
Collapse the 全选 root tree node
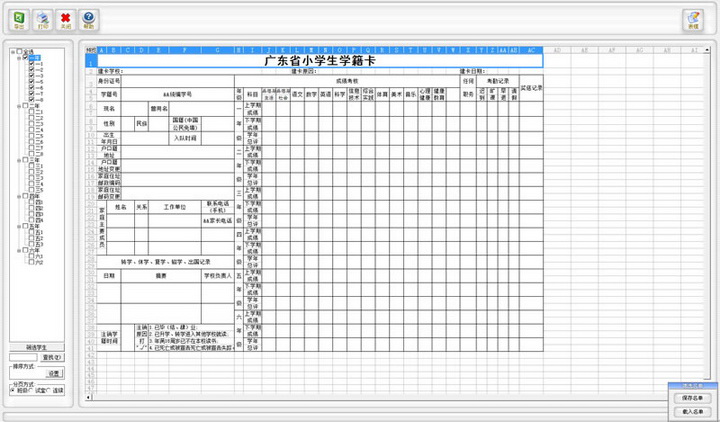(x=11, y=52)
